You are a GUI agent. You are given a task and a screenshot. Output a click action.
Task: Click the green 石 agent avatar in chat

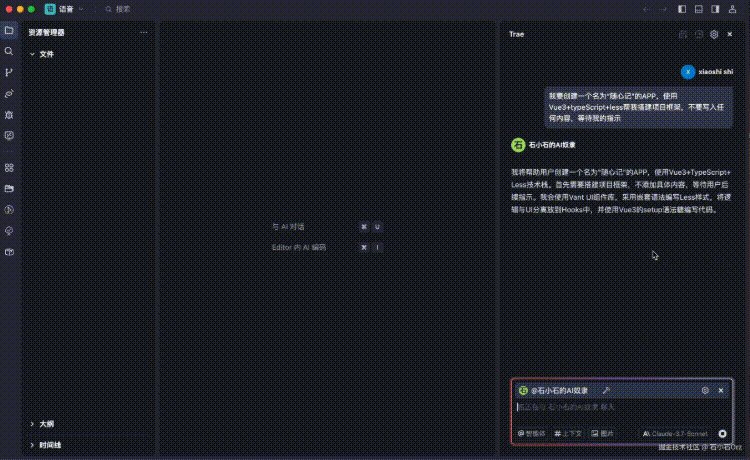click(518, 145)
